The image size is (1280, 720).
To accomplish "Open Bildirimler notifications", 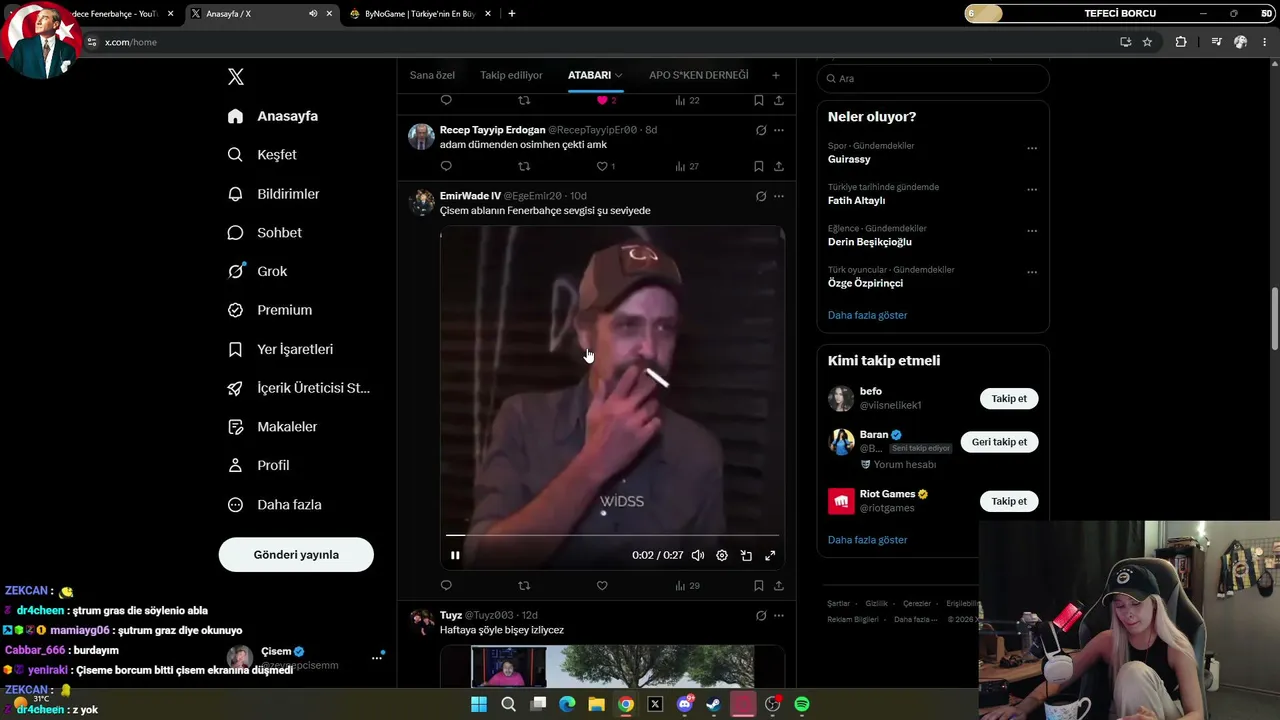I will click(273, 194).
